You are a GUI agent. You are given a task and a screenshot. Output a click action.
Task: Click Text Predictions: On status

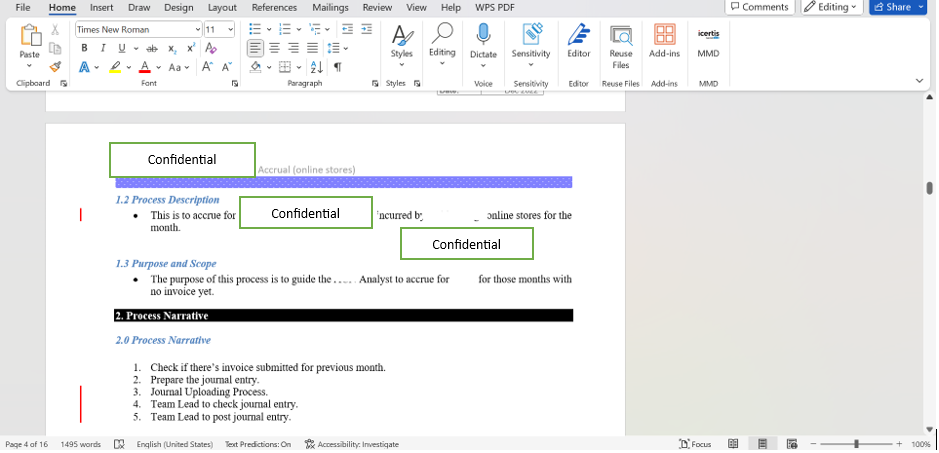(258, 444)
